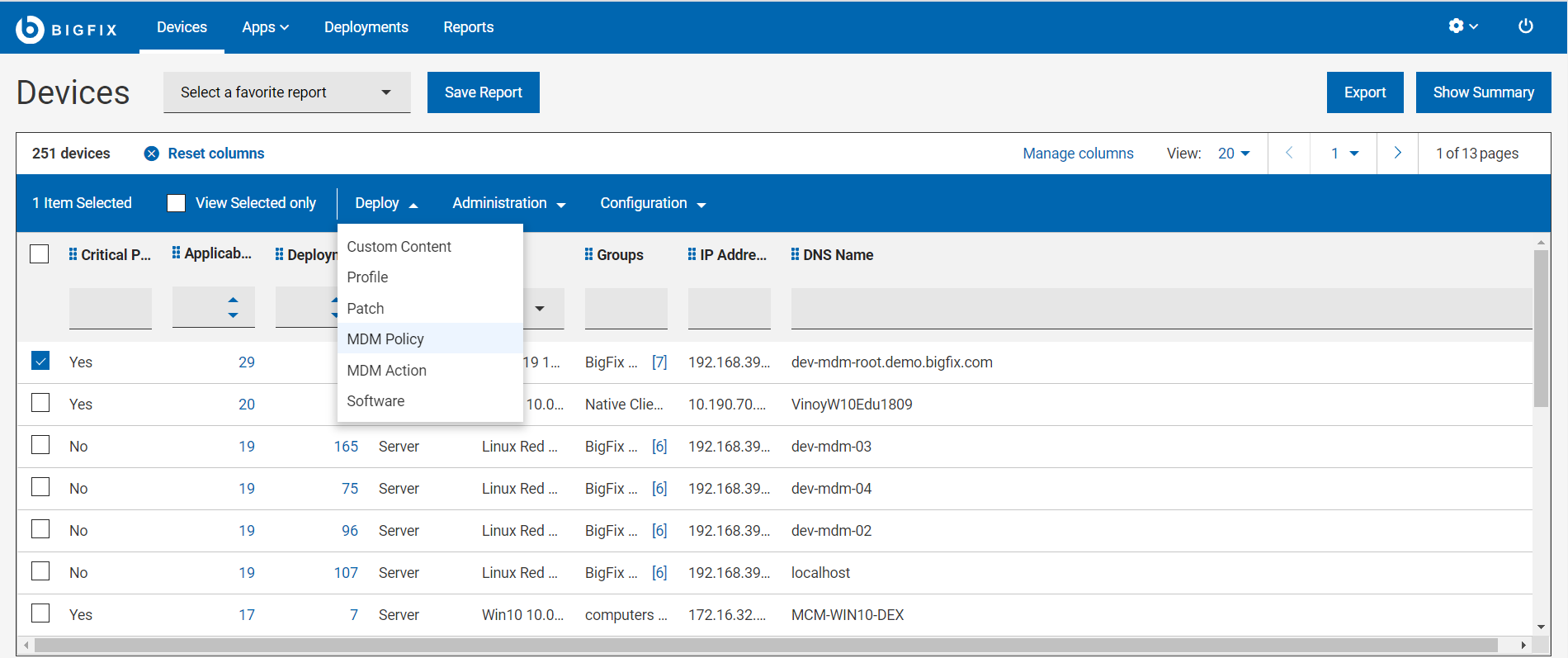
Task: Click the Save Report button
Action: [483, 92]
